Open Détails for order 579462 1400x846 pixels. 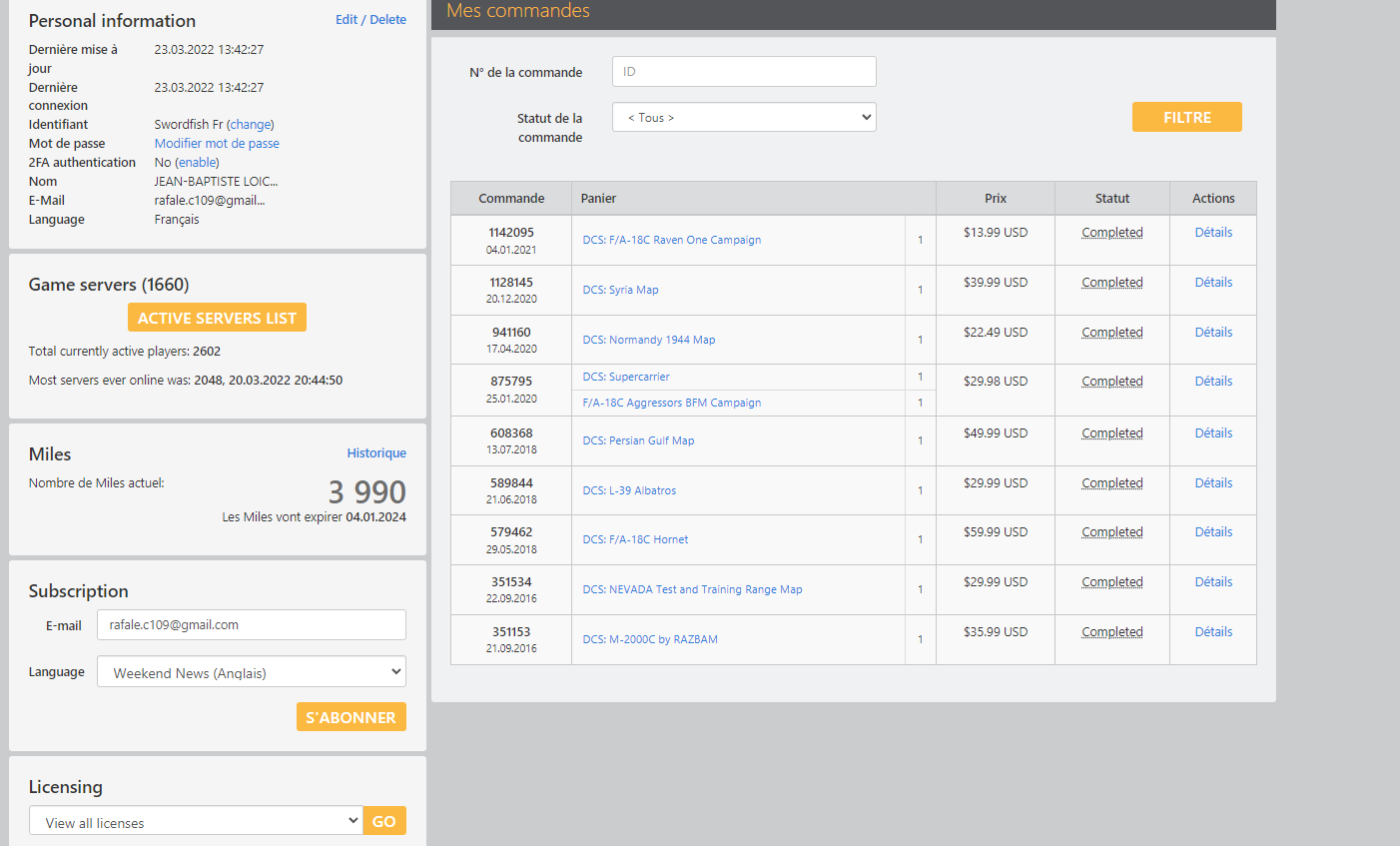click(1213, 532)
